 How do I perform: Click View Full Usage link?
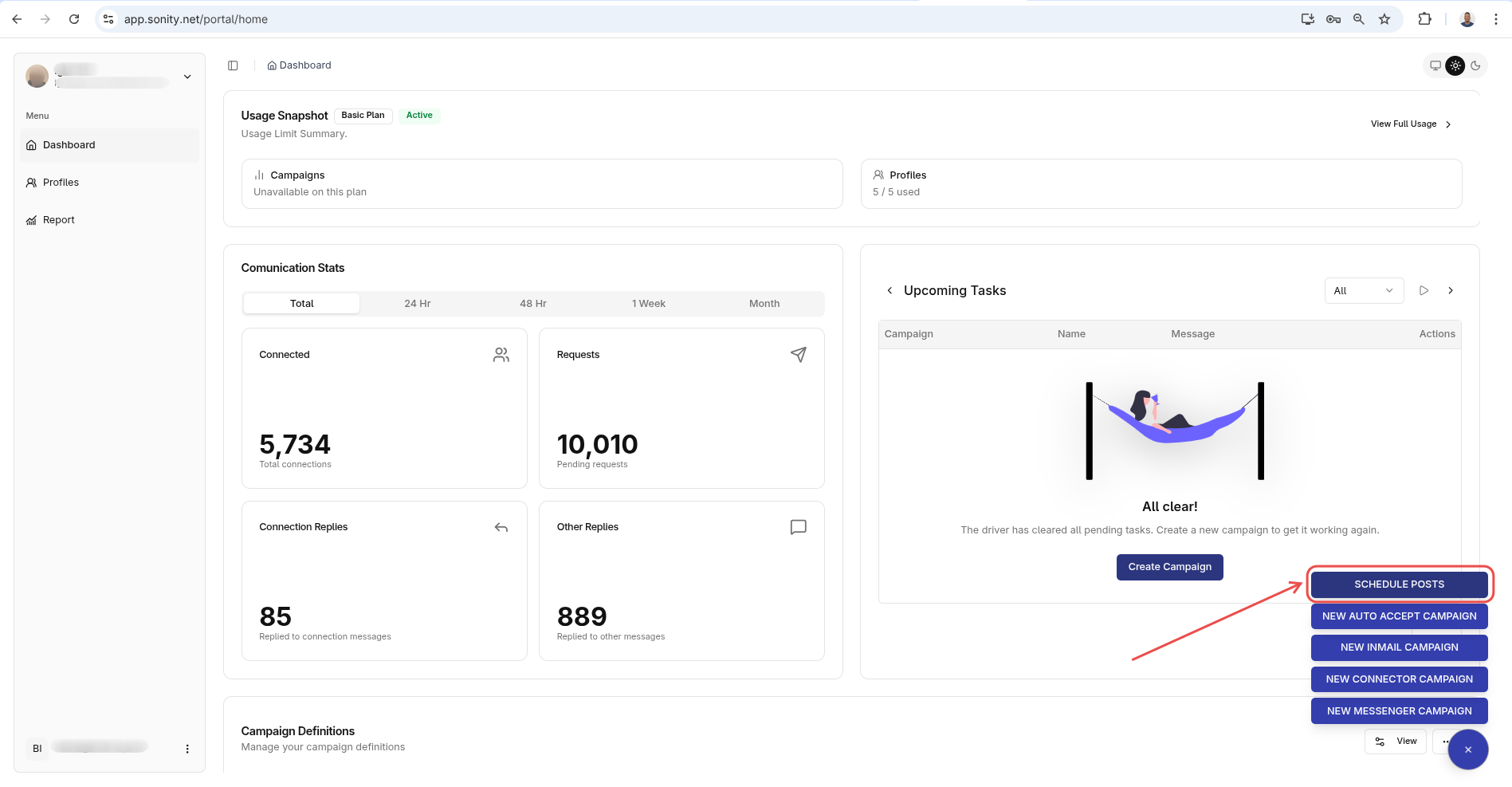click(1411, 124)
